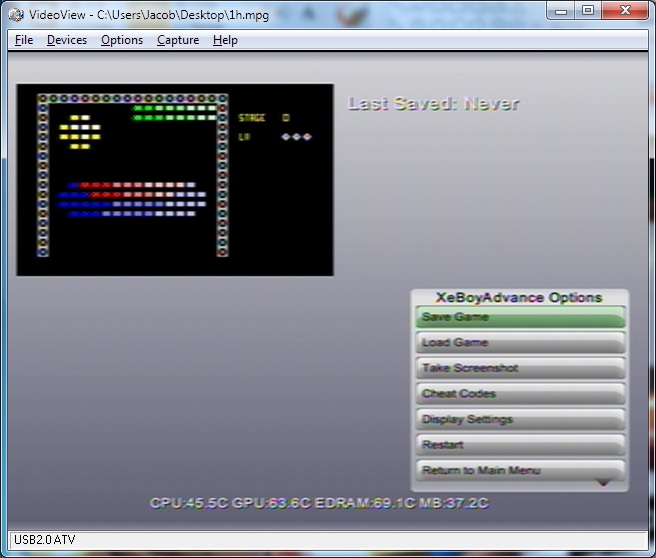The image size is (656, 558).
Task: Open the Cheat Codes option
Action: (520, 394)
